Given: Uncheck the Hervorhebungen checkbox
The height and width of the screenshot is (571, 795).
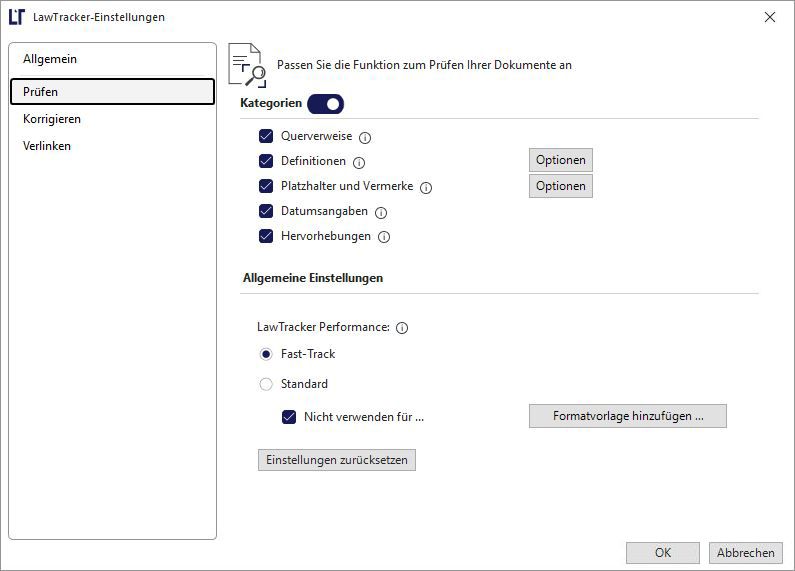Looking at the screenshot, I should (x=266, y=236).
